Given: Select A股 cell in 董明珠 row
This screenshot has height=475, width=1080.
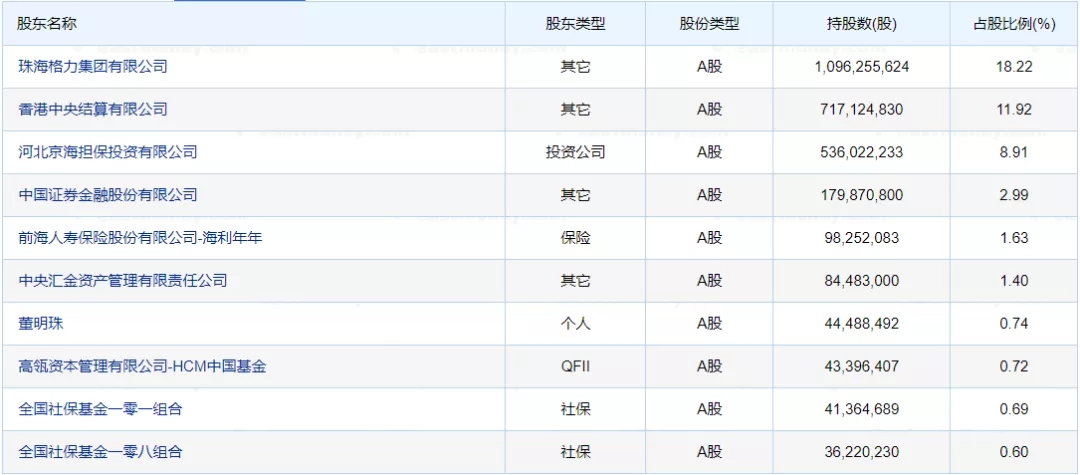Looking at the screenshot, I should 709,324.
